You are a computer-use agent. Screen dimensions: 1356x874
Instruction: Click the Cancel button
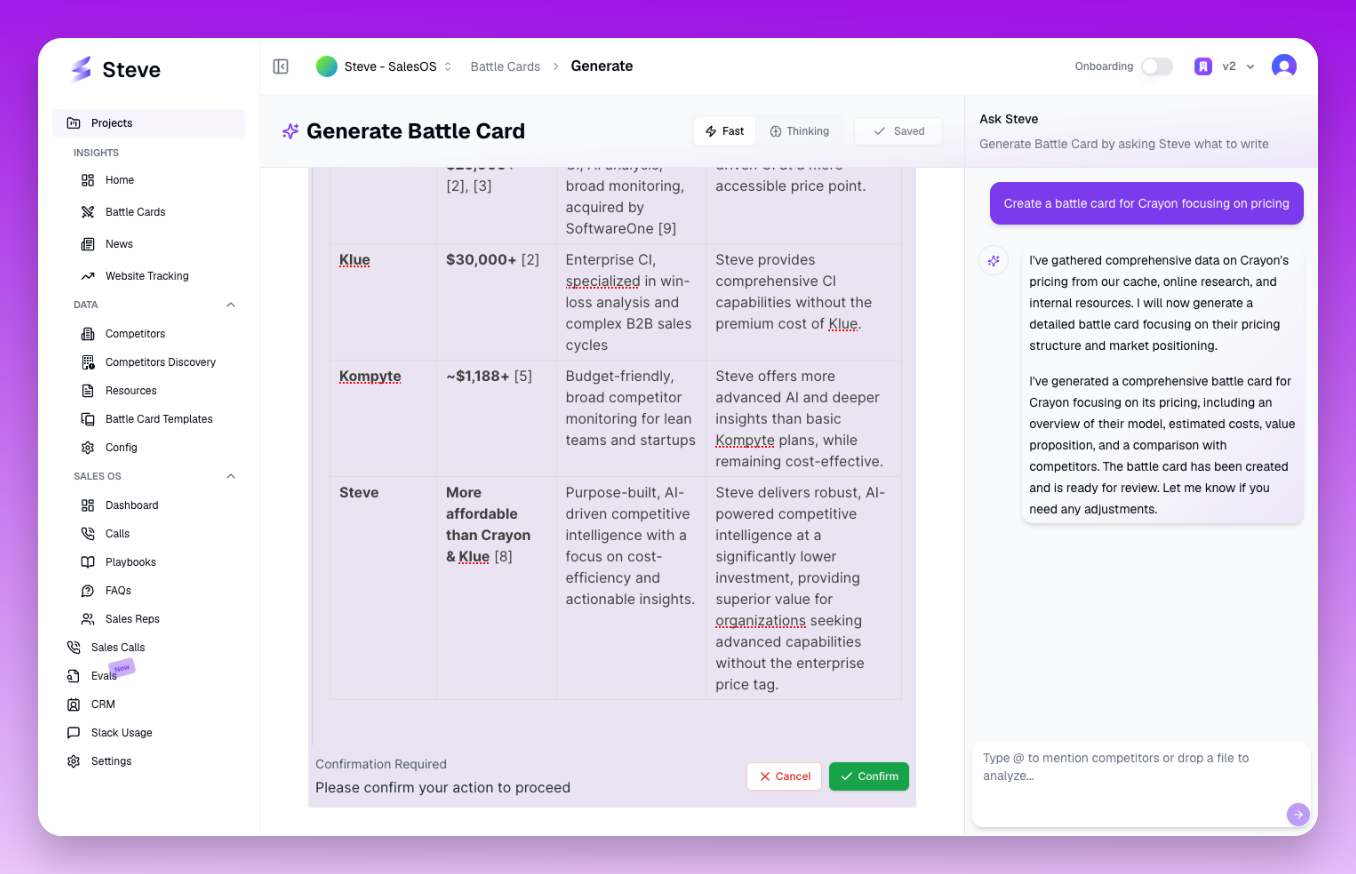click(x=784, y=776)
